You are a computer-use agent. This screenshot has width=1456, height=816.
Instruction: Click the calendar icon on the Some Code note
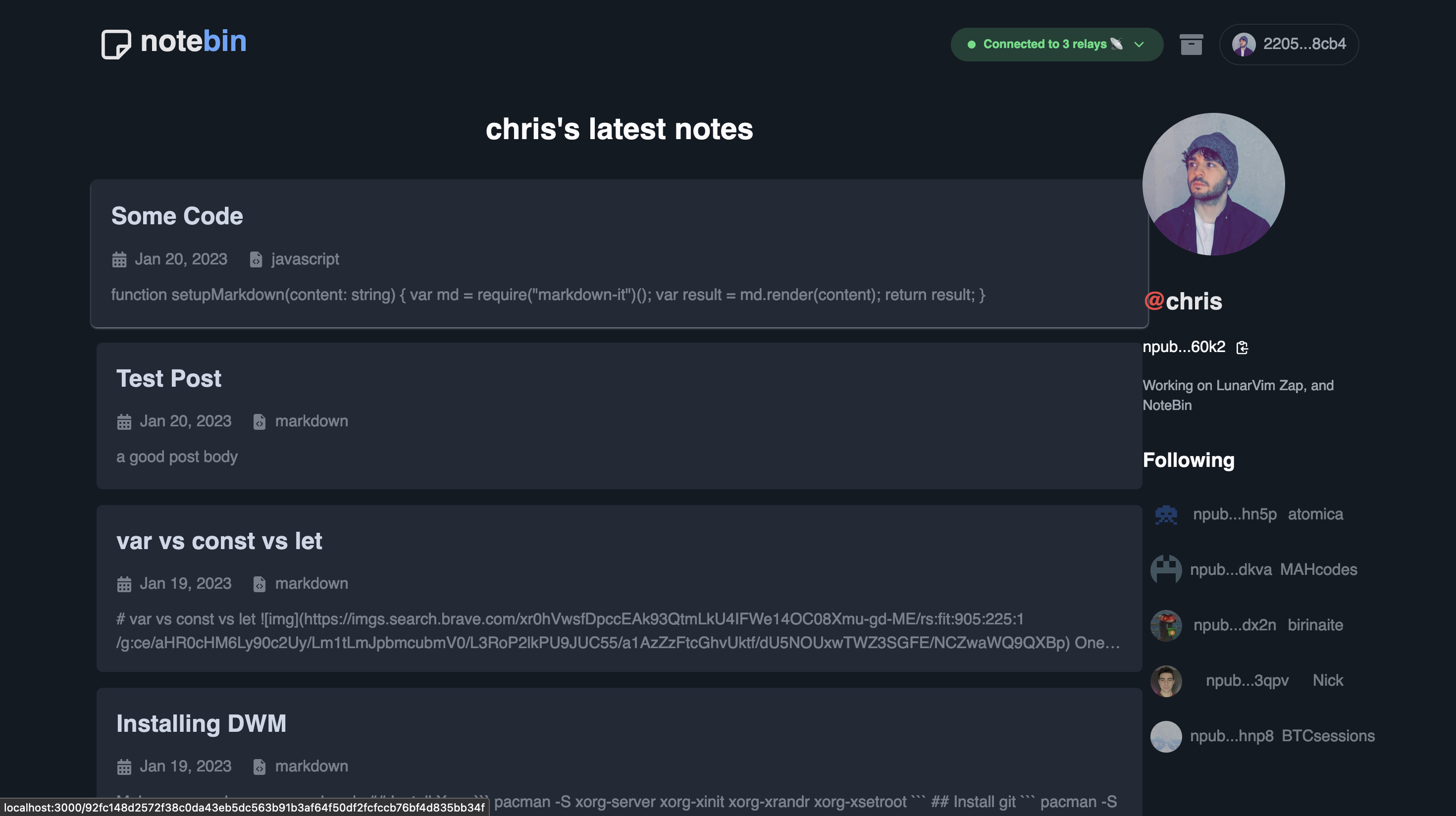(x=119, y=259)
